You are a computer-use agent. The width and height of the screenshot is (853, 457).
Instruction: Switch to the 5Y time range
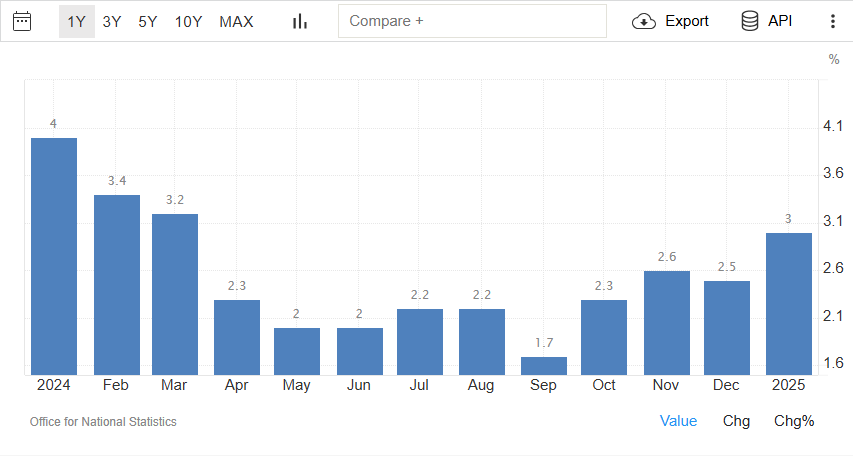click(148, 21)
